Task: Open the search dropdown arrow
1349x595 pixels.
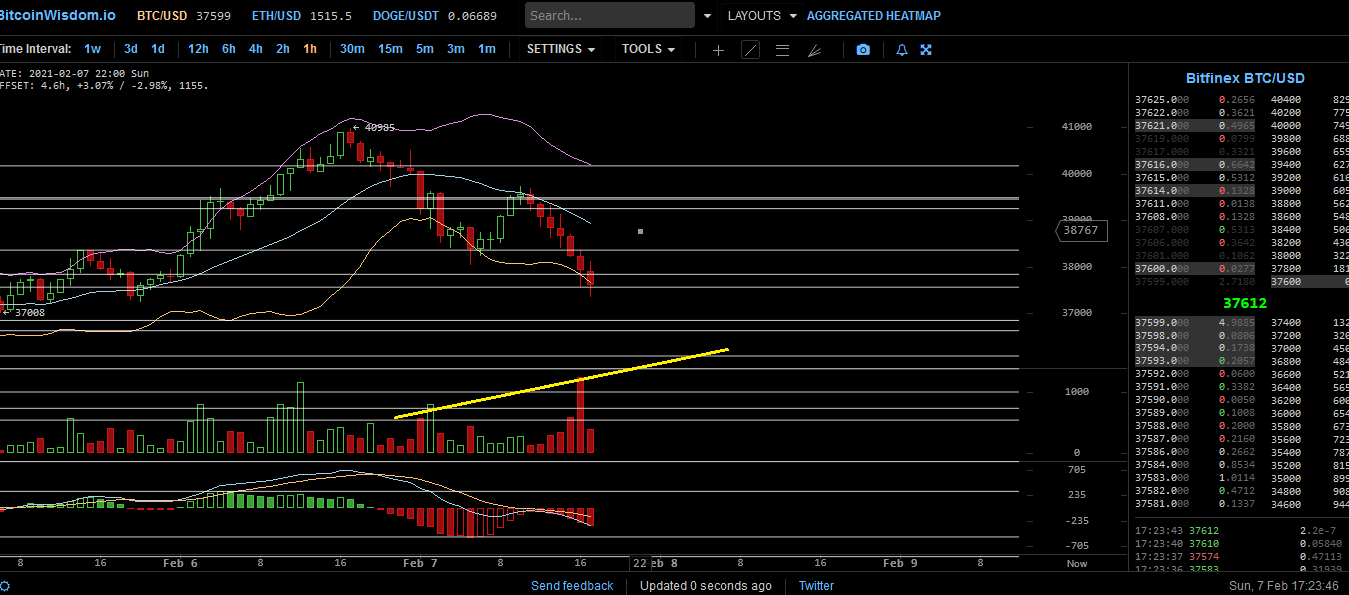Action: click(708, 16)
